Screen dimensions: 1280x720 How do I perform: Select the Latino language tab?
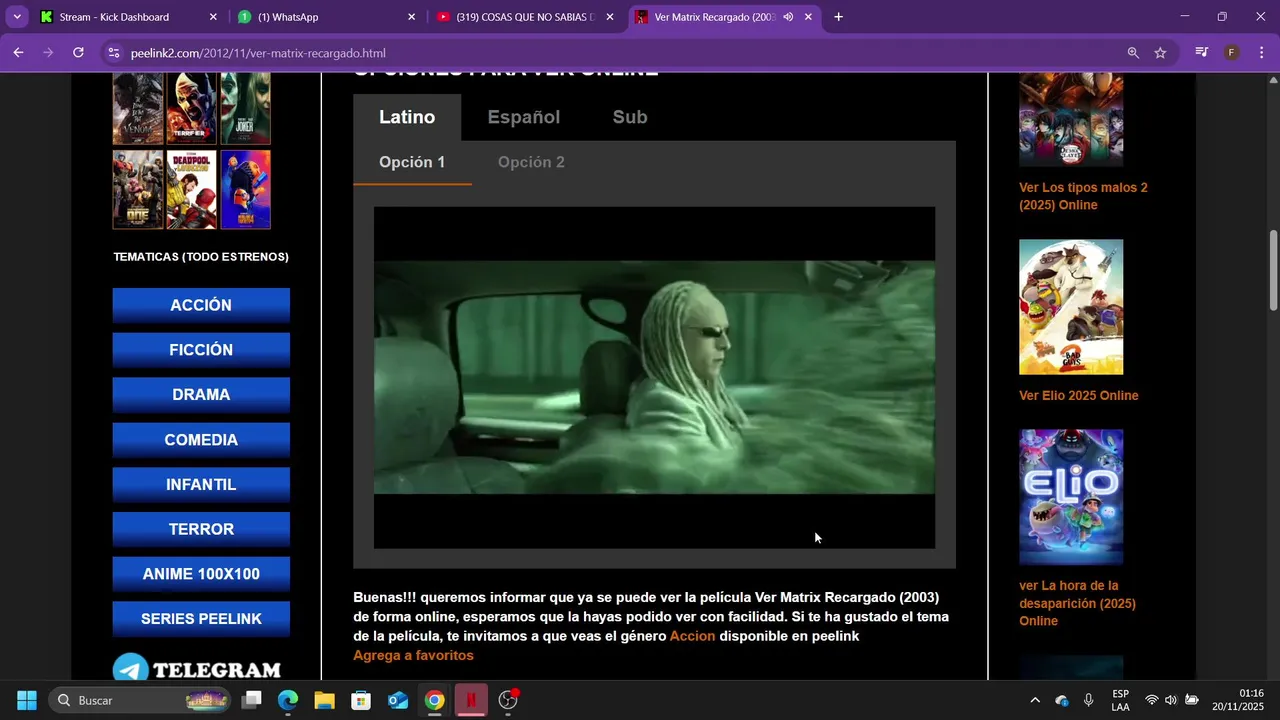click(x=407, y=117)
